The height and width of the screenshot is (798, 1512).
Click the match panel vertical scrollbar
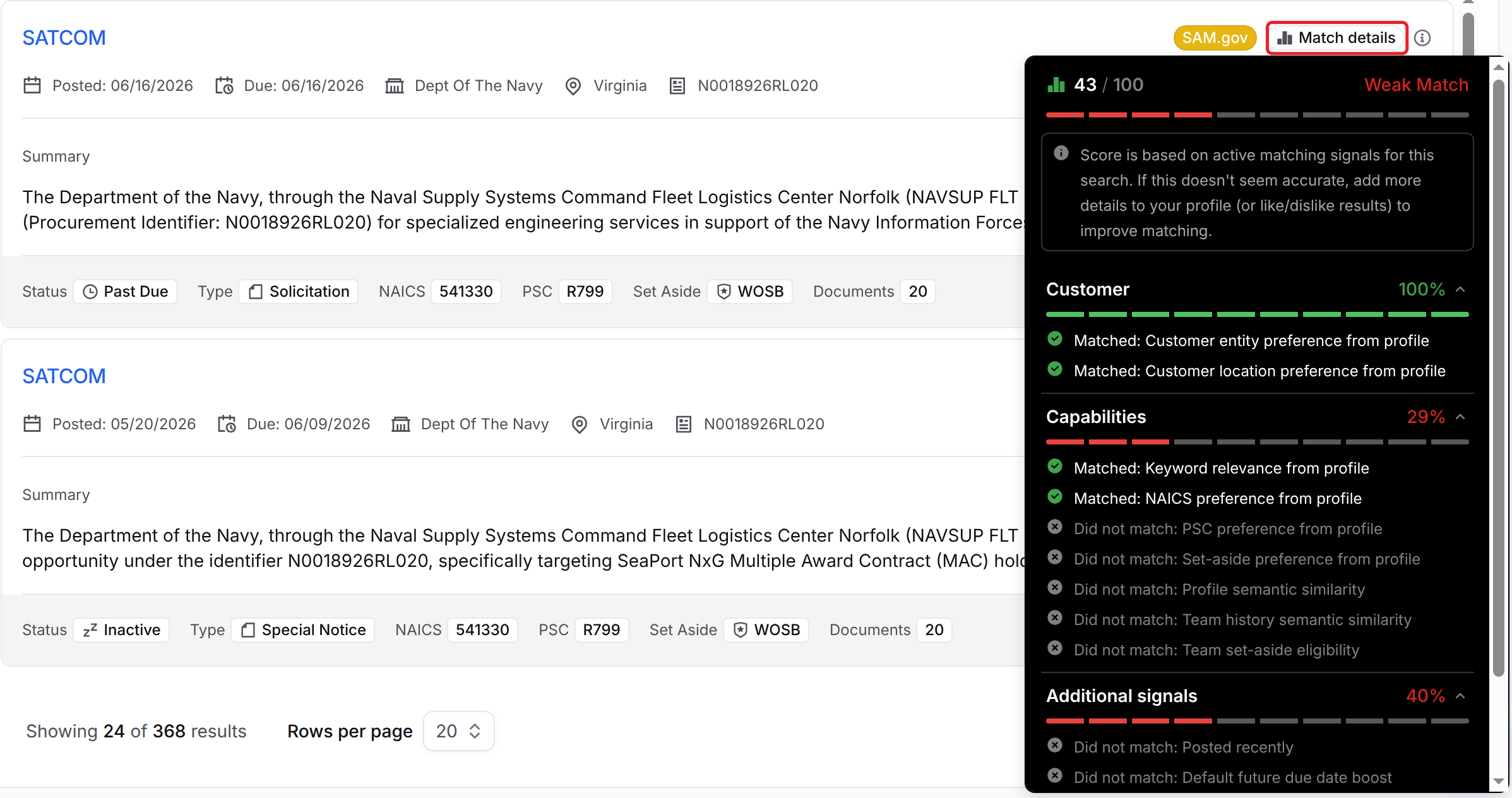tap(1499, 379)
